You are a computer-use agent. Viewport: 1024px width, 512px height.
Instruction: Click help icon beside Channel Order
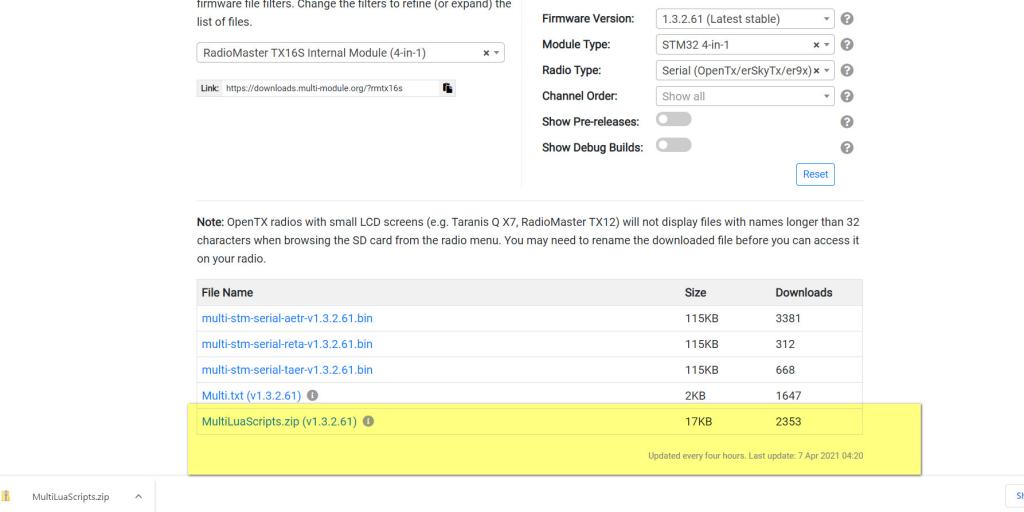pos(847,97)
